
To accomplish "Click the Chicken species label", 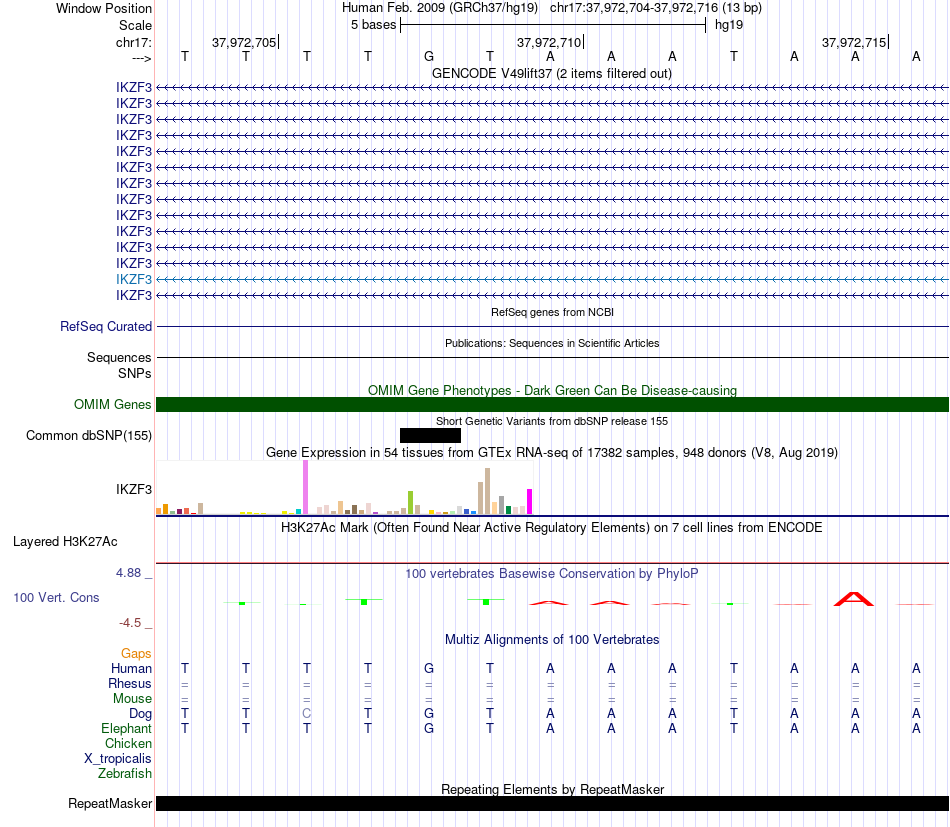I will tap(128, 743).
